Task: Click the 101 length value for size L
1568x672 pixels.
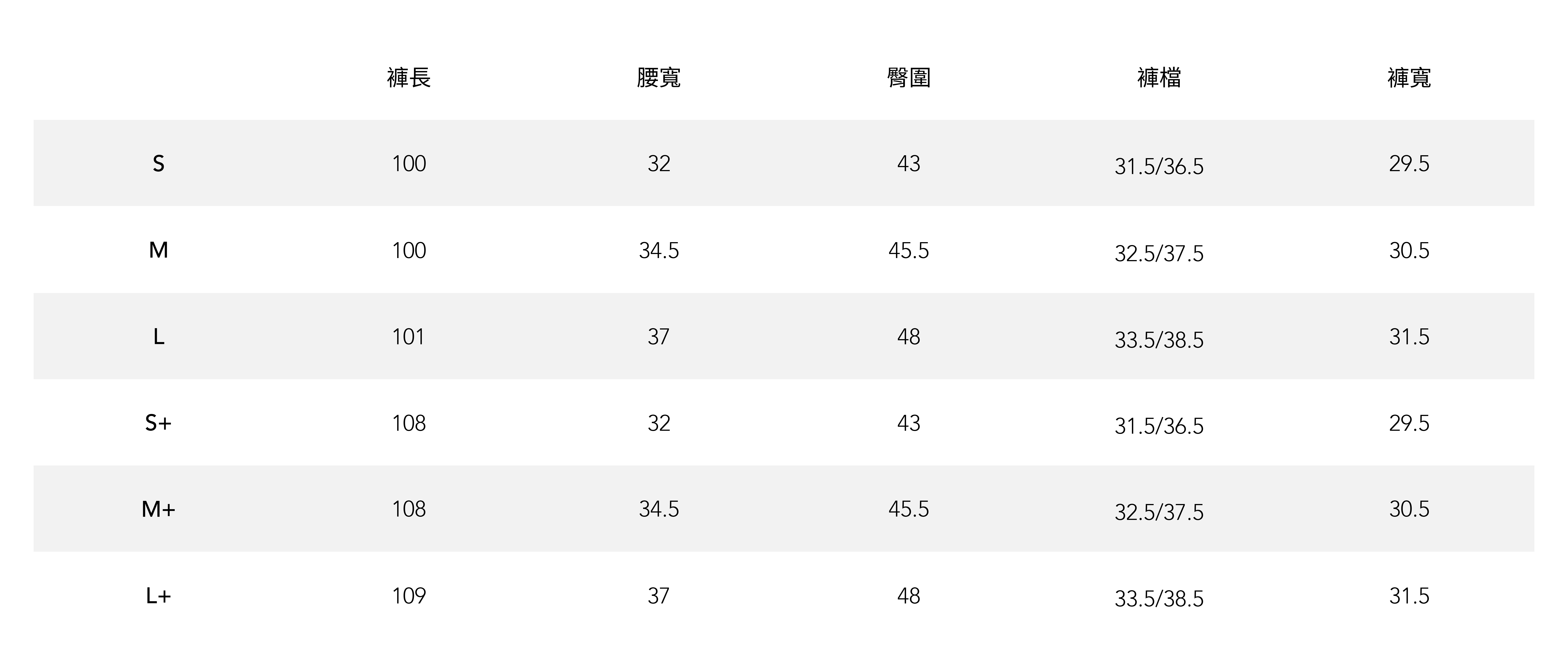Action: click(x=408, y=337)
